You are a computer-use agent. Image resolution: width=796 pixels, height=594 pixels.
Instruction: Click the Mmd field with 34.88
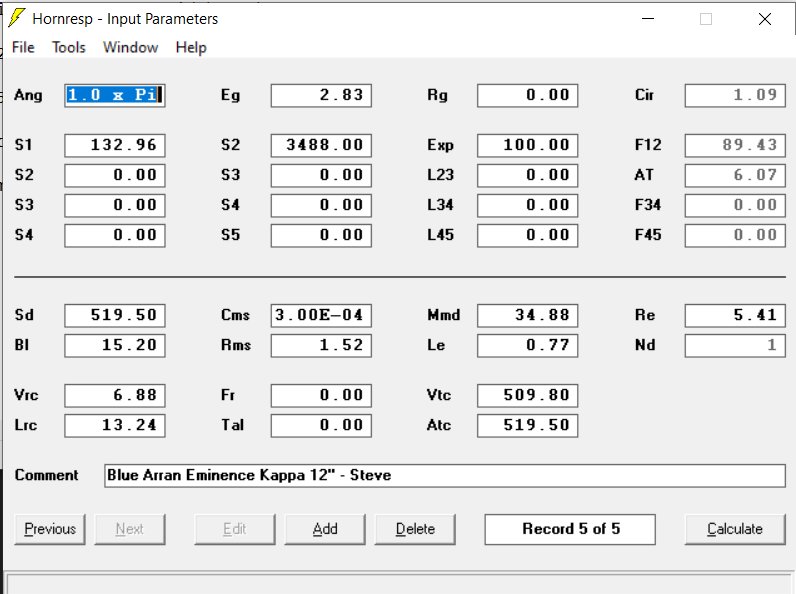tap(527, 315)
